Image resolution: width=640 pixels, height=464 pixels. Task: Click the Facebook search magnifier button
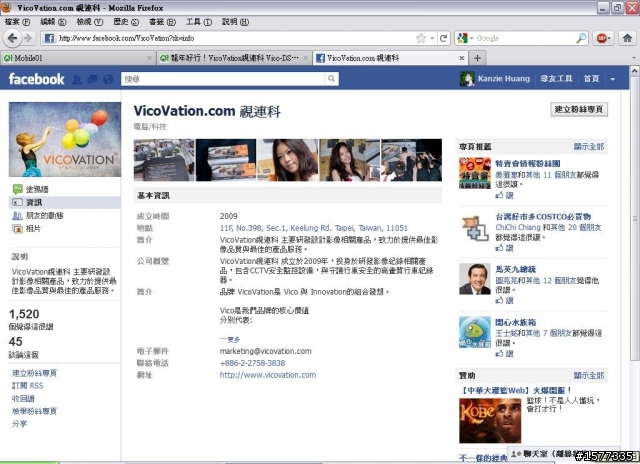coord(331,79)
